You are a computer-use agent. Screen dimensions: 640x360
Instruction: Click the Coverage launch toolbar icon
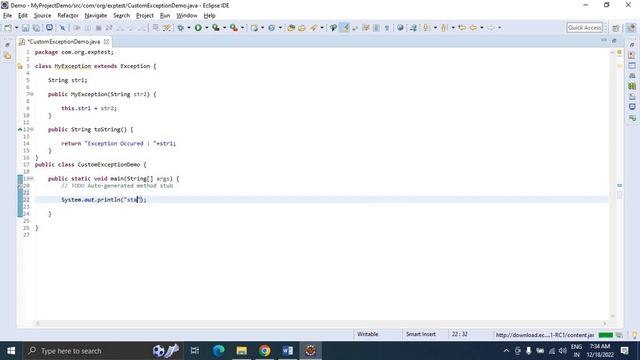tap(216, 28)
